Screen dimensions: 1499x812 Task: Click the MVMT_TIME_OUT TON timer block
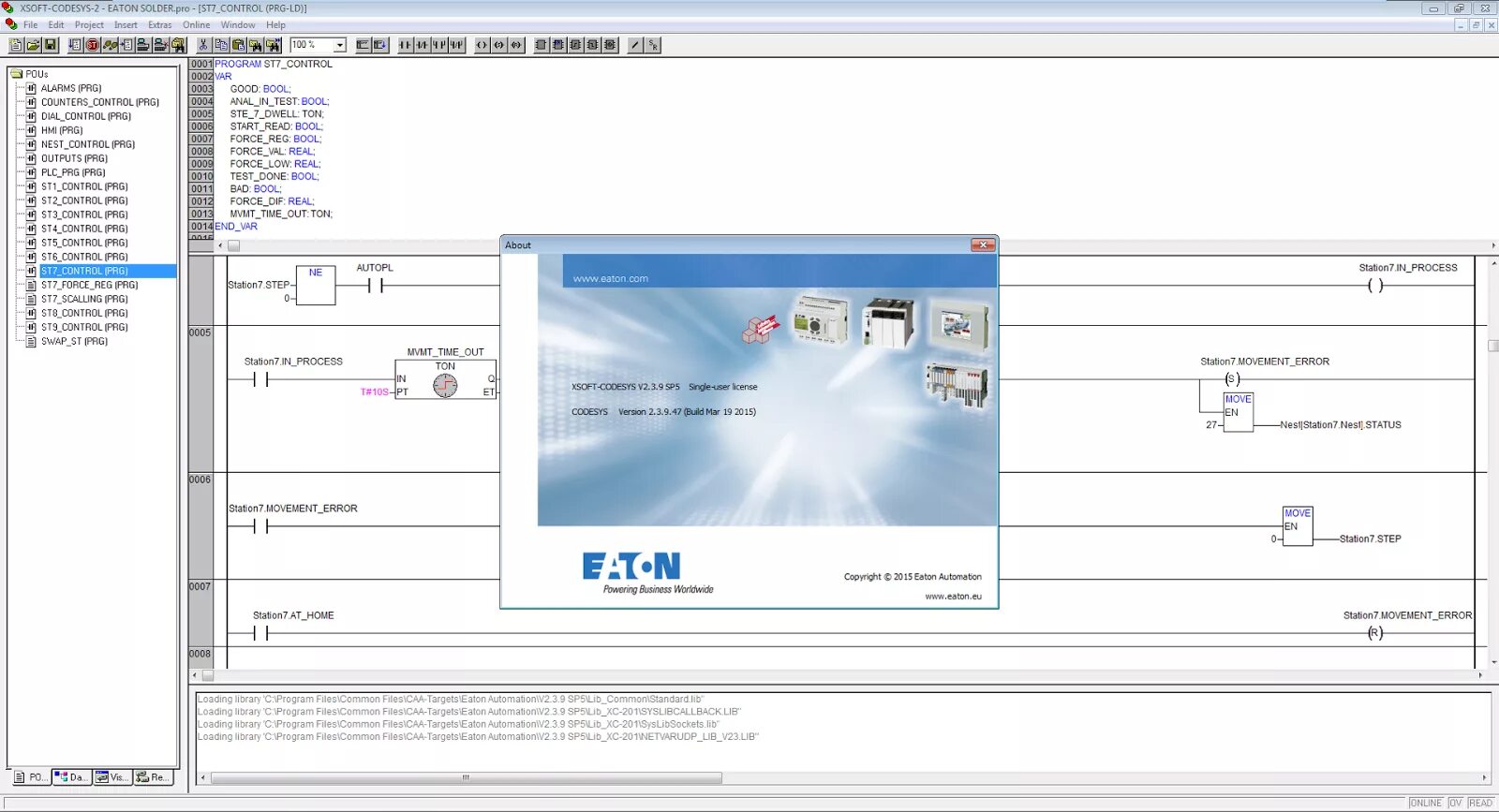point(446,378)
